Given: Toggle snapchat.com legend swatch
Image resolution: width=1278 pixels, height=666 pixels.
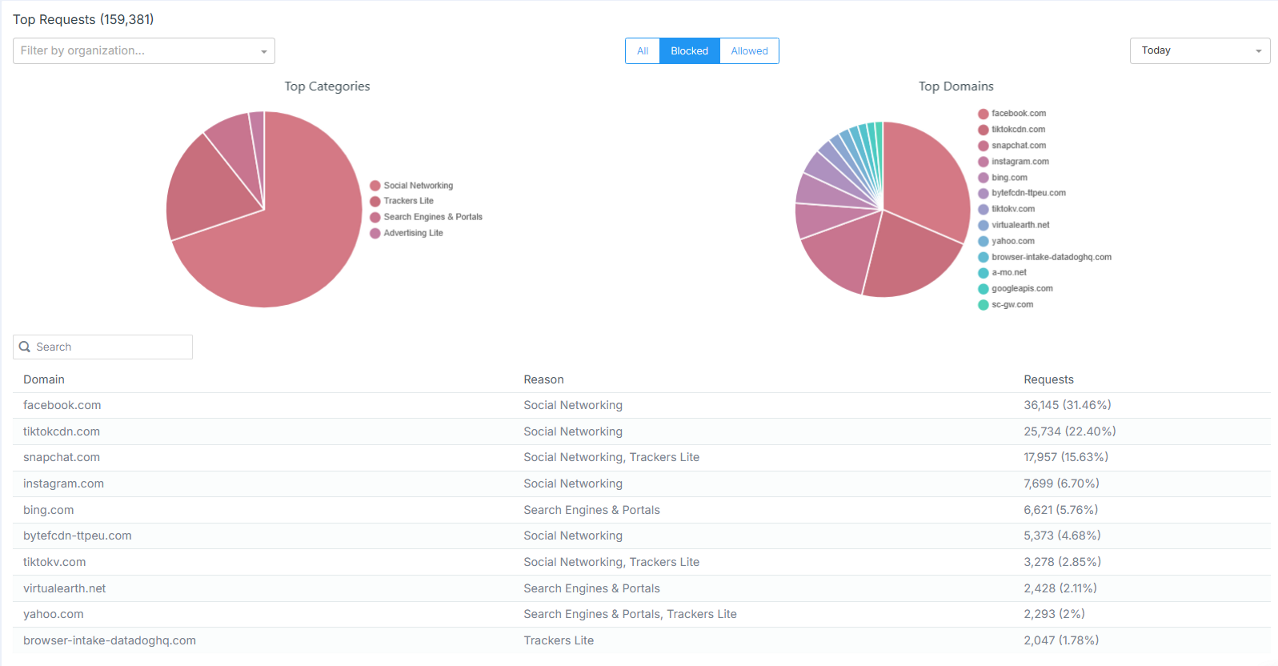Looking at the screenshot, I should click(x=983, y=146).
